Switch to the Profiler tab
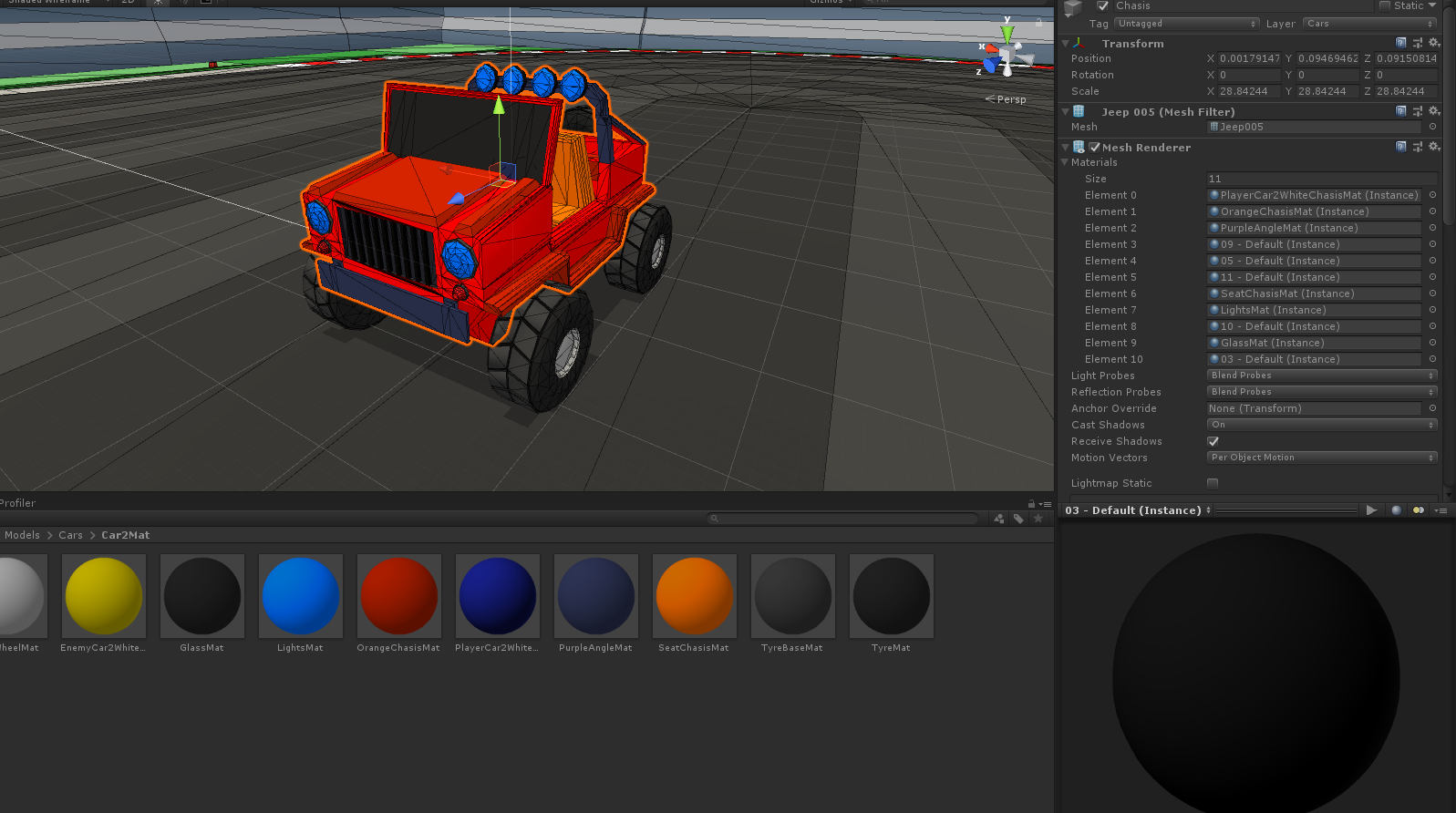Image resolution: width=1456 pixels, height=813 pixels. click(17, 503)
